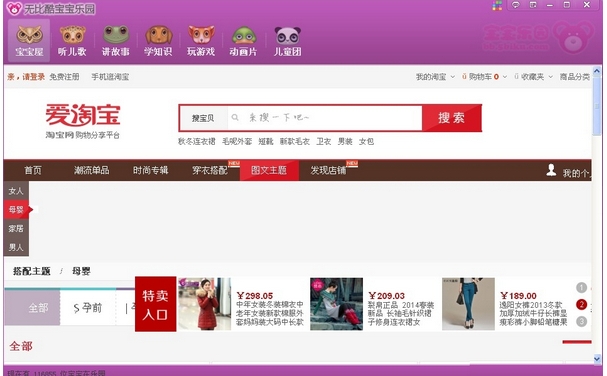Open the 玩游戏 fox icon
Viewport: 607px width, 376px height.
[201, 41]
